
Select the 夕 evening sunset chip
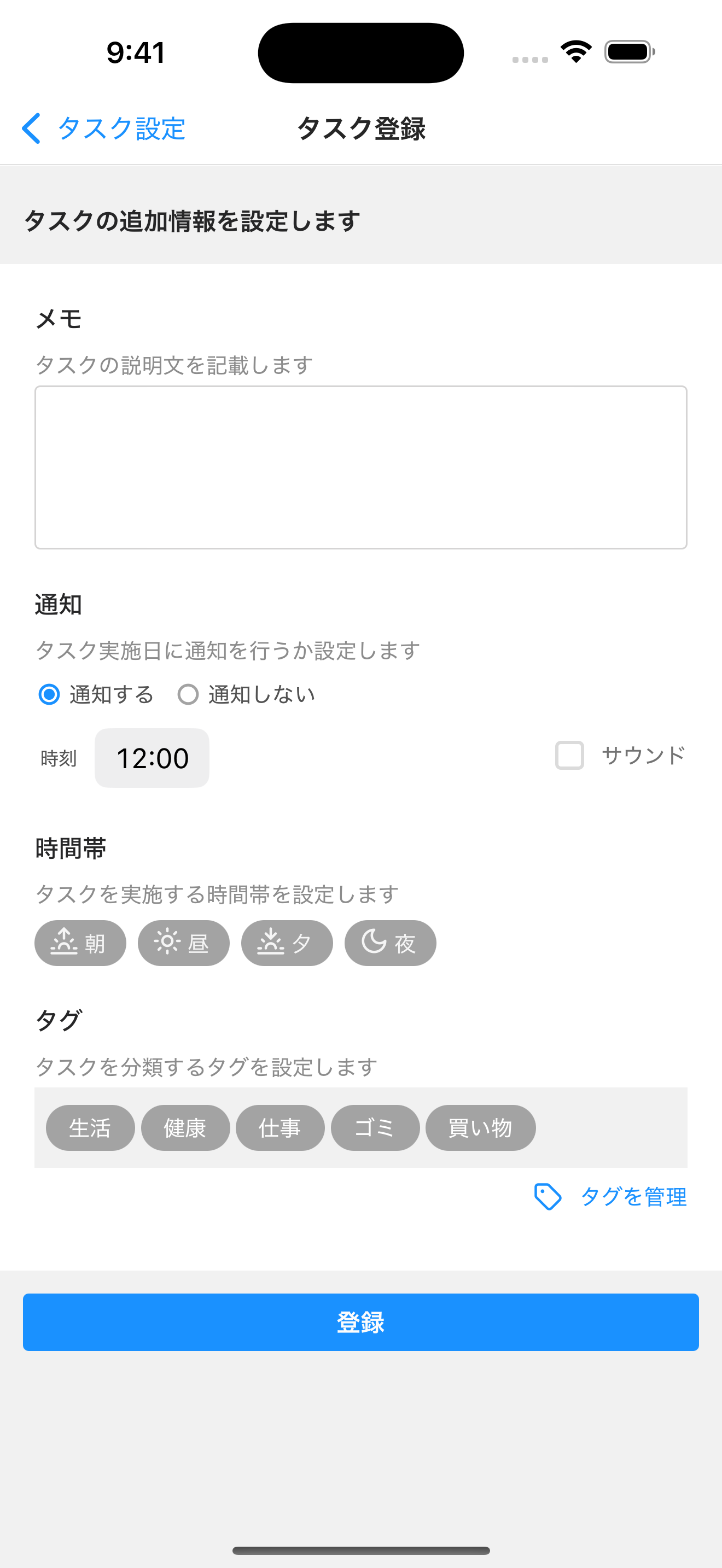pyautogui.click(x=287, y=943)
